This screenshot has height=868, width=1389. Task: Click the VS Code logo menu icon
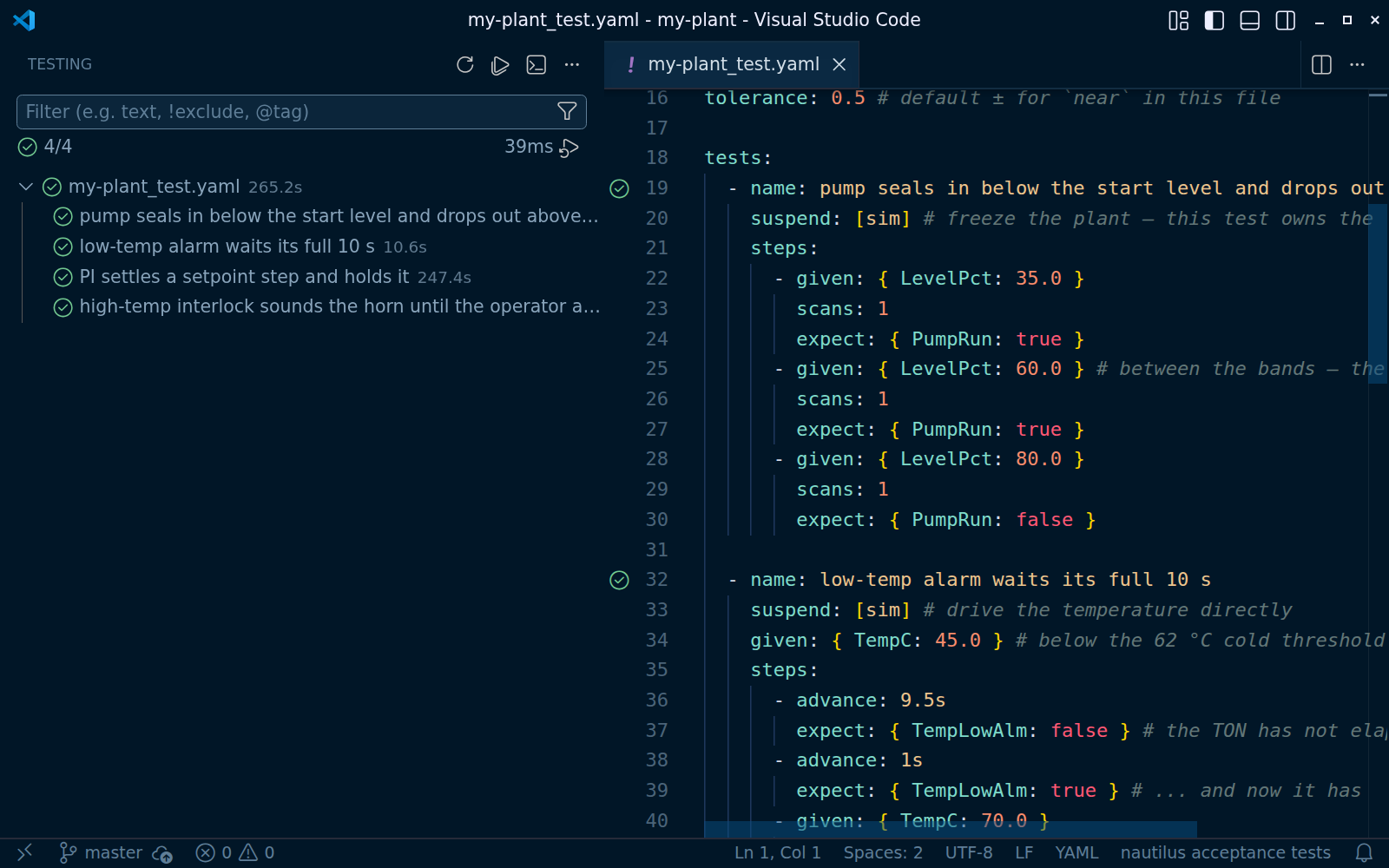(x=24, y=20)
